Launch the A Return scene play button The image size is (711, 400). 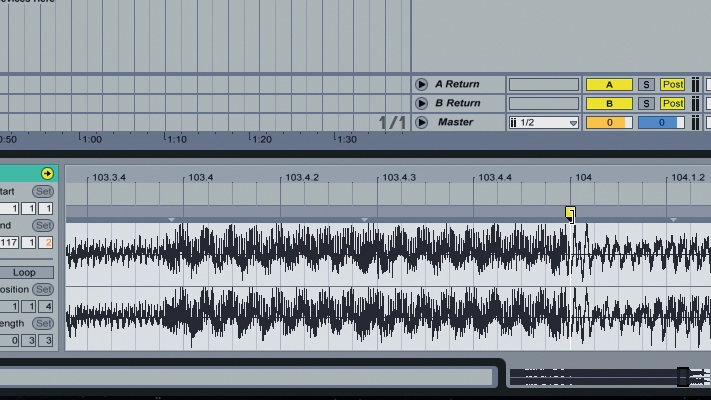coord(421,84)
